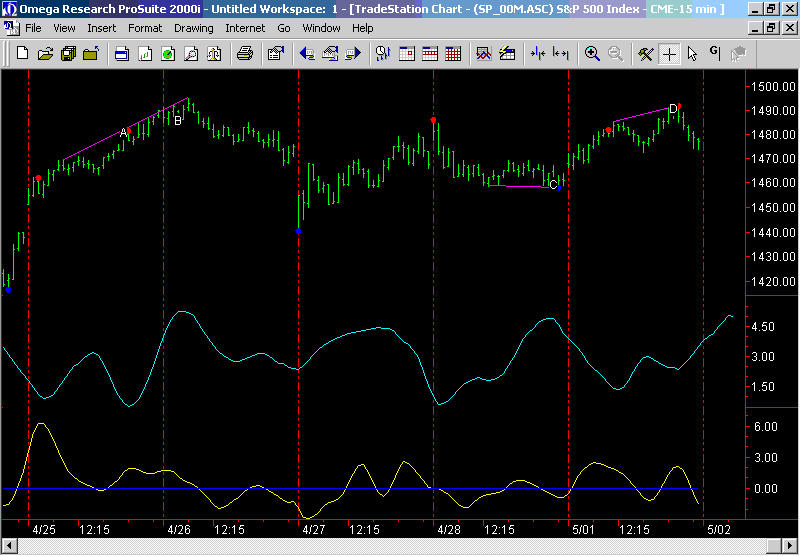Viewport: 800px width, 556px height.
Task: Select the crosshair pointer tool
Action: pyautogui.click(x=669, y=53)
